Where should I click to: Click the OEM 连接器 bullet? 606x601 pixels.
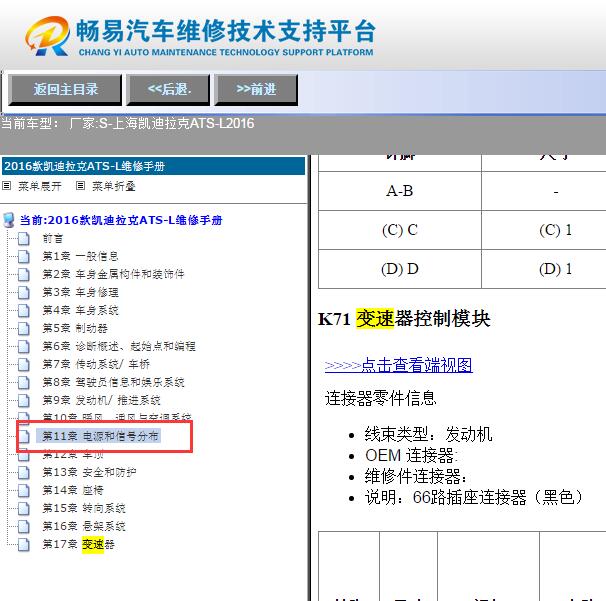pos(411,455)
